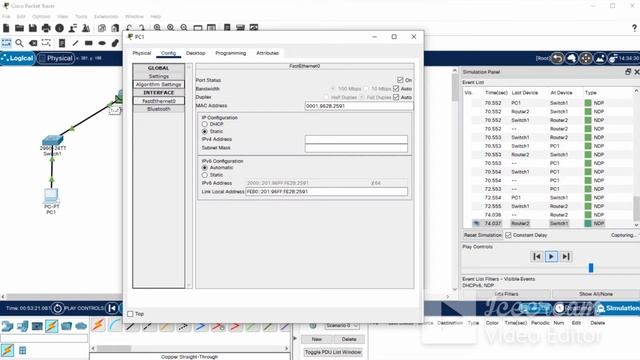Switch to the Physical workspace view
The image size is (640, 360).
(56, 58)
